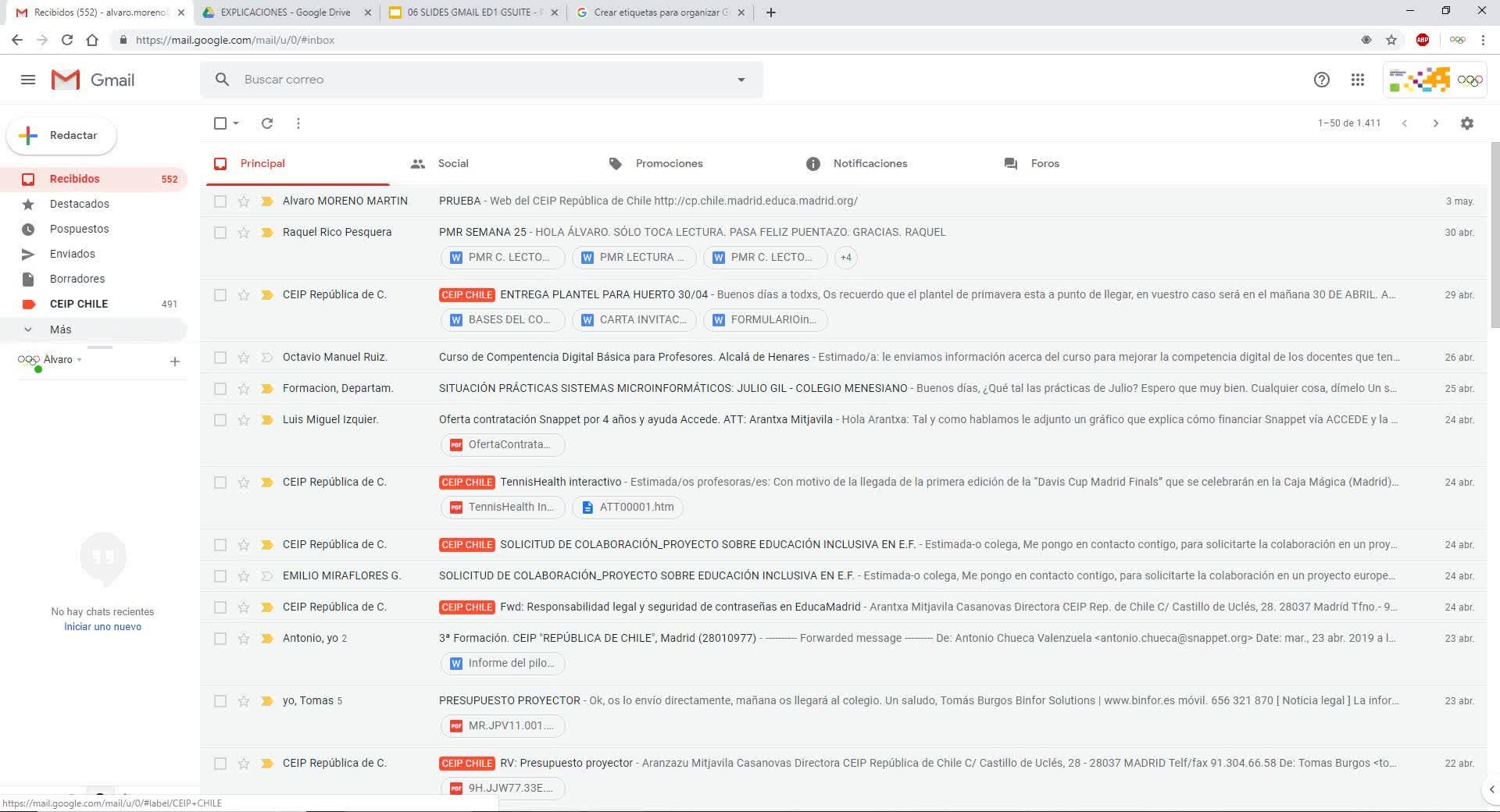Open Informe del pilo... attachment
The width and height of the screenshot is (1500, 812).
[x=502, y=664]
